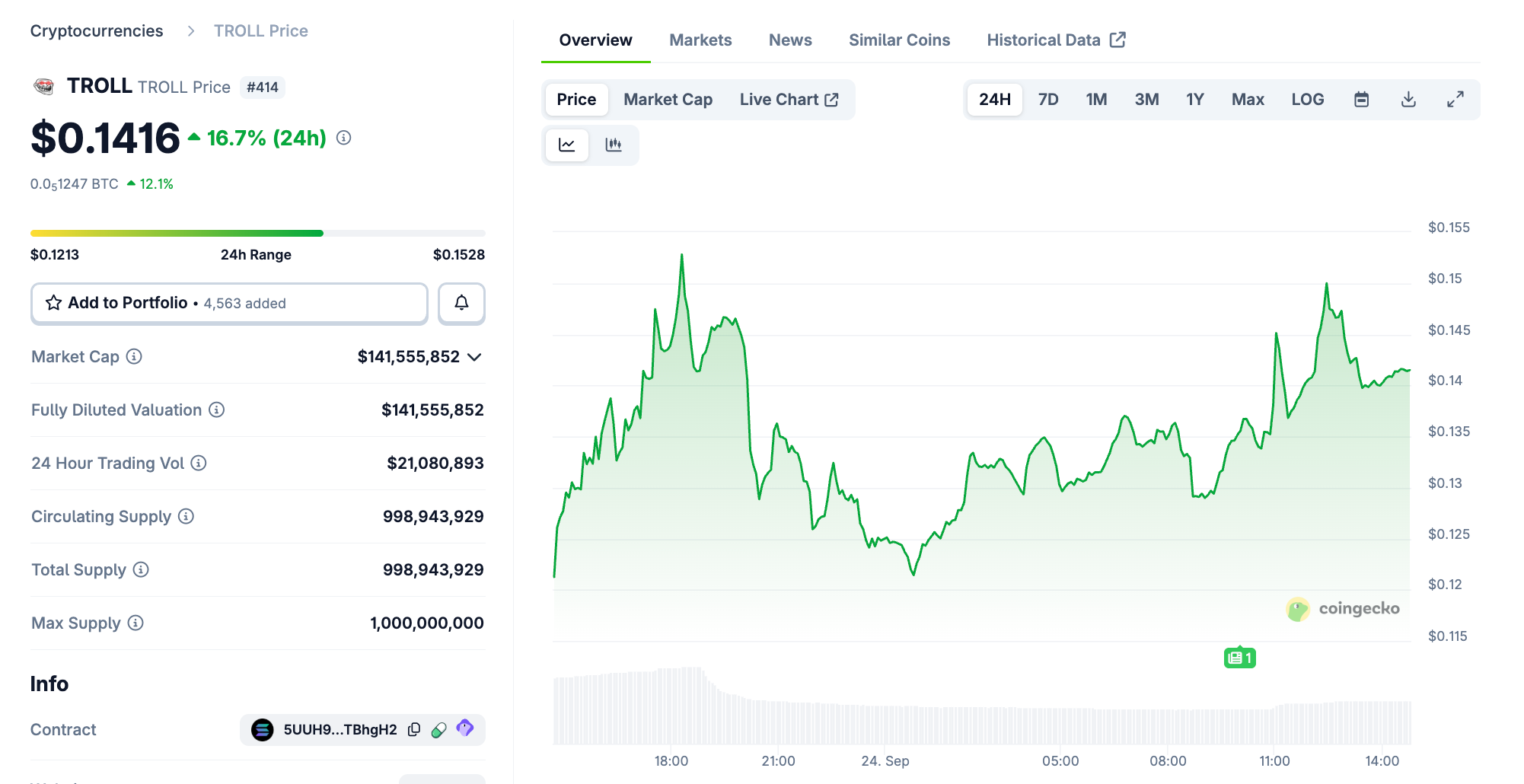Open the Markets tab
The width and height of the screenshot is (1524, 784).
[x=700, y=40]
